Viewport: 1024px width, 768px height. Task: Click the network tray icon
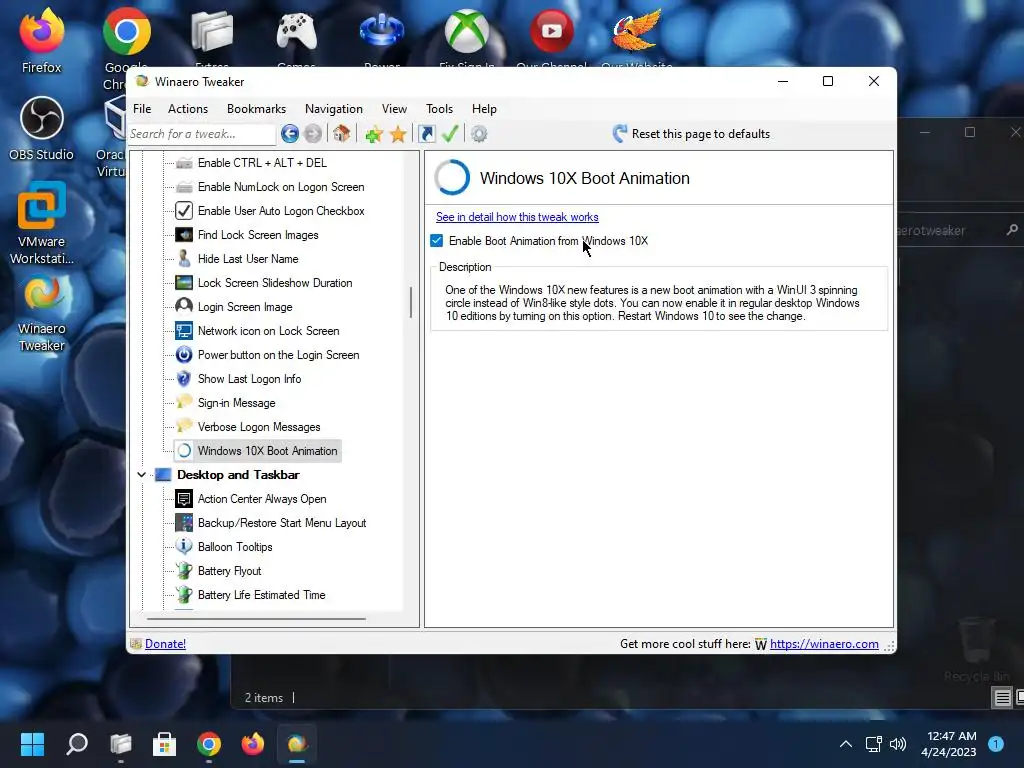[x=874, y=744]
